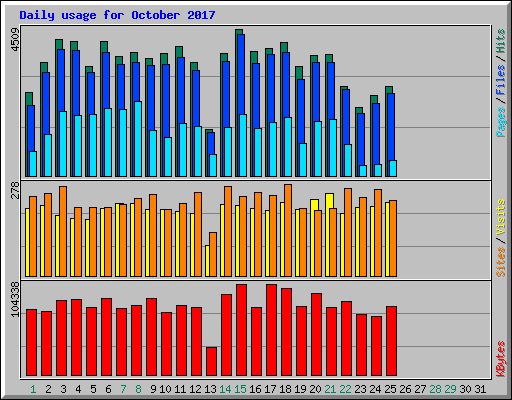Click the cyan pages bar for day 8
This screenshot has height=400, width=512.
point(138,139)
